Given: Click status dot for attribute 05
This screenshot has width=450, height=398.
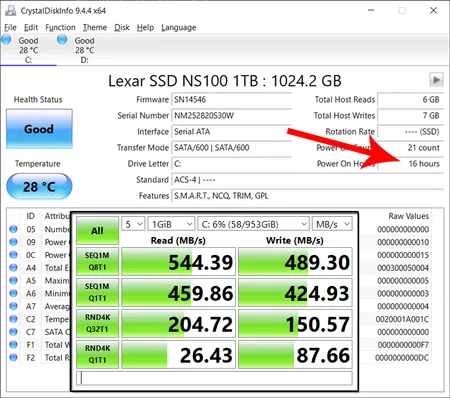Looking at the screenshot, I should [13, 229].
